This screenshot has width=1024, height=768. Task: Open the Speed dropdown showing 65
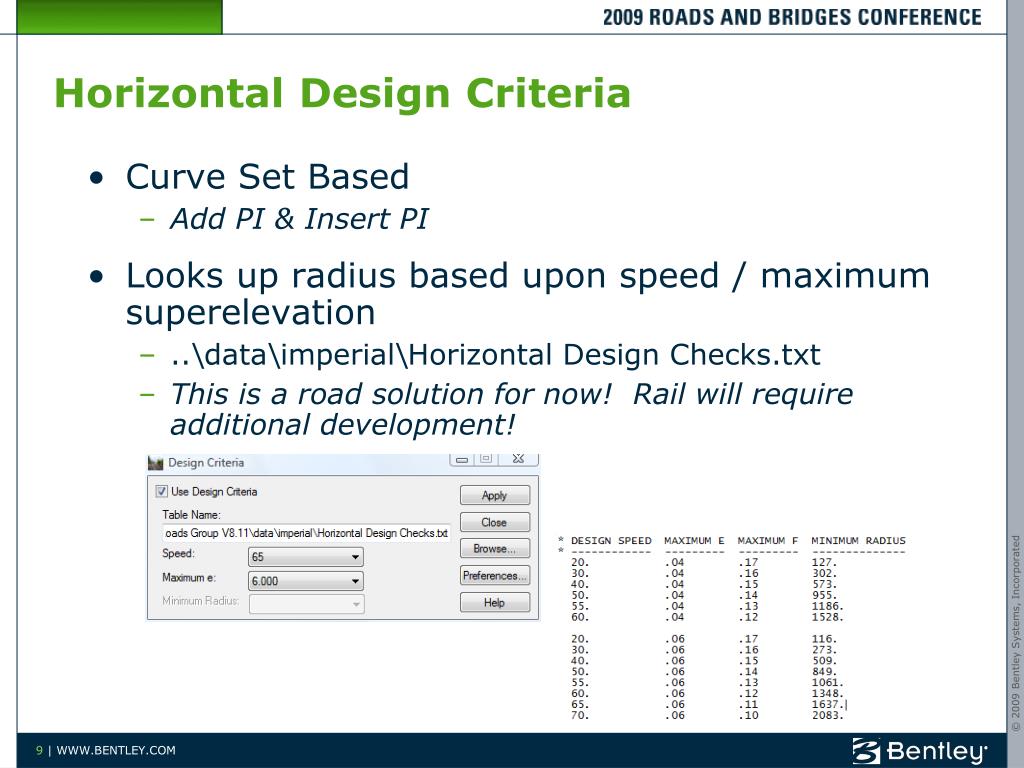click(x=306, y=557)
